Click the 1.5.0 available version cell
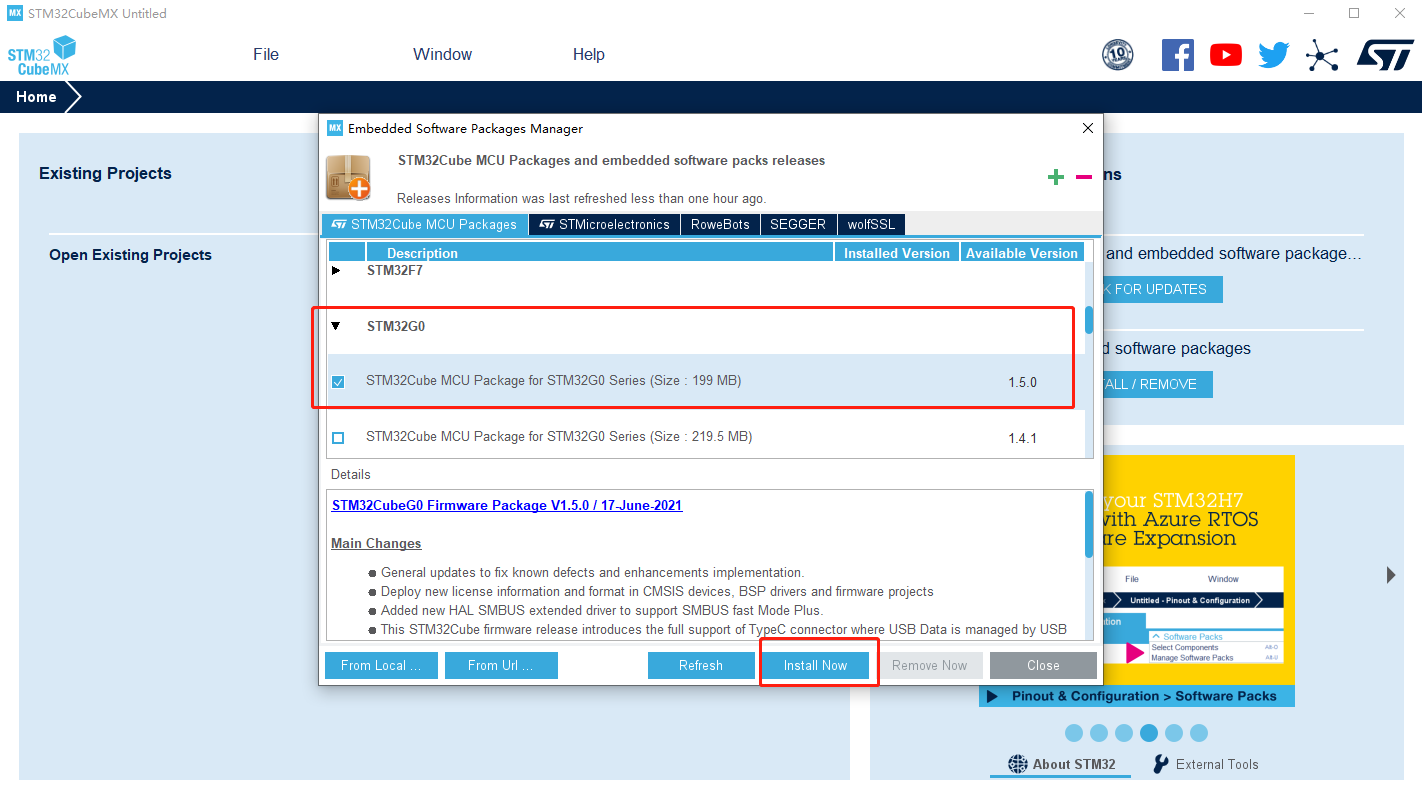 (x=1023, y=382)
